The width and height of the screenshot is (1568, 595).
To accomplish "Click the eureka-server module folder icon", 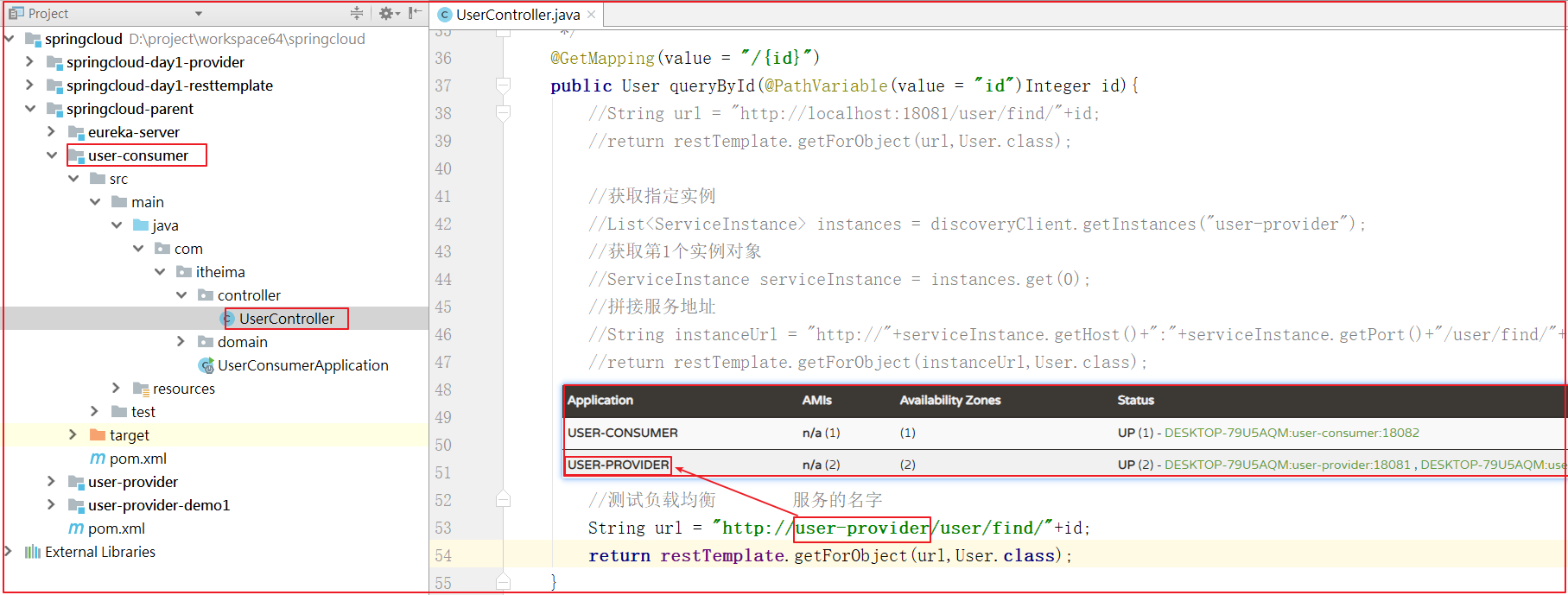I will (x=76, y=132).
